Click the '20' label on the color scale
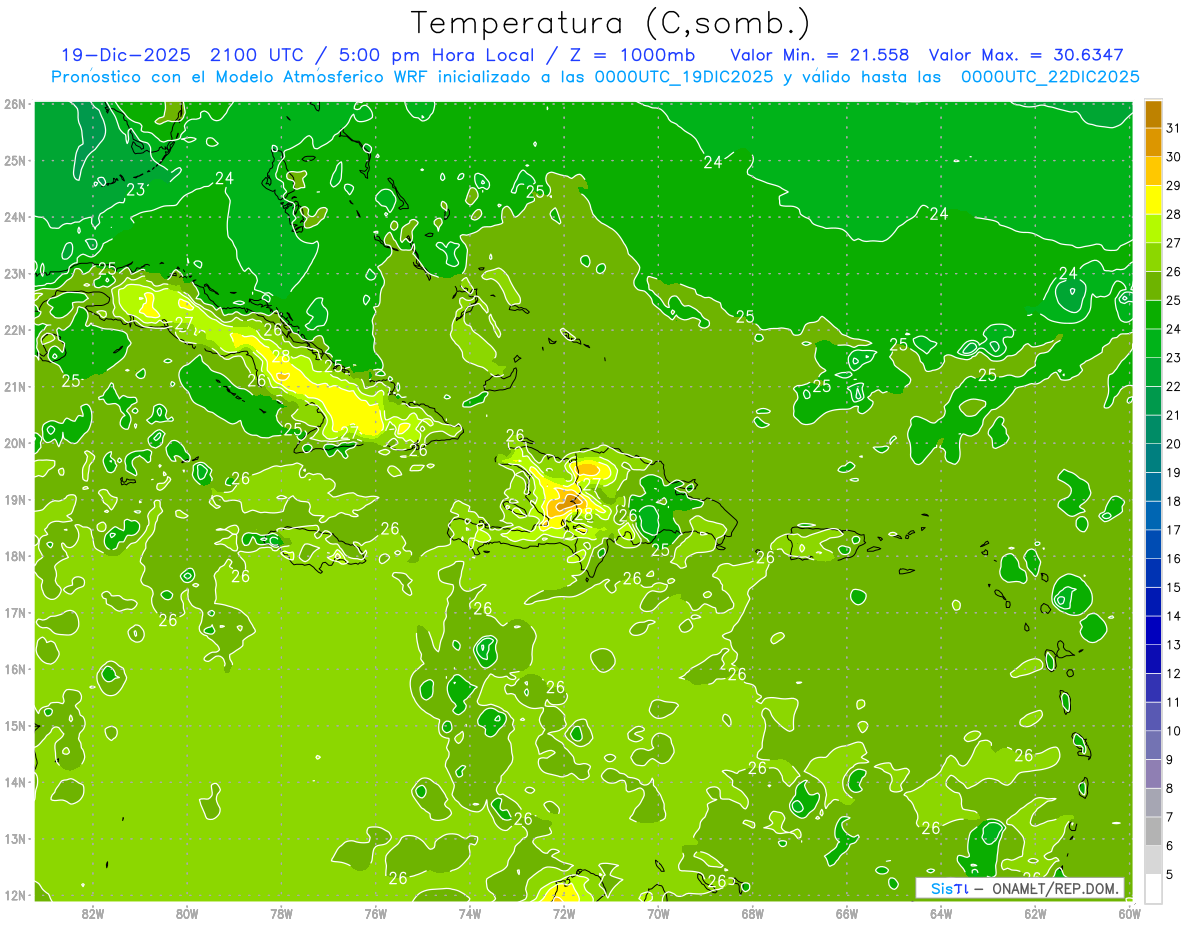Screen dimensions: 1200x927 coord(1174,444)
